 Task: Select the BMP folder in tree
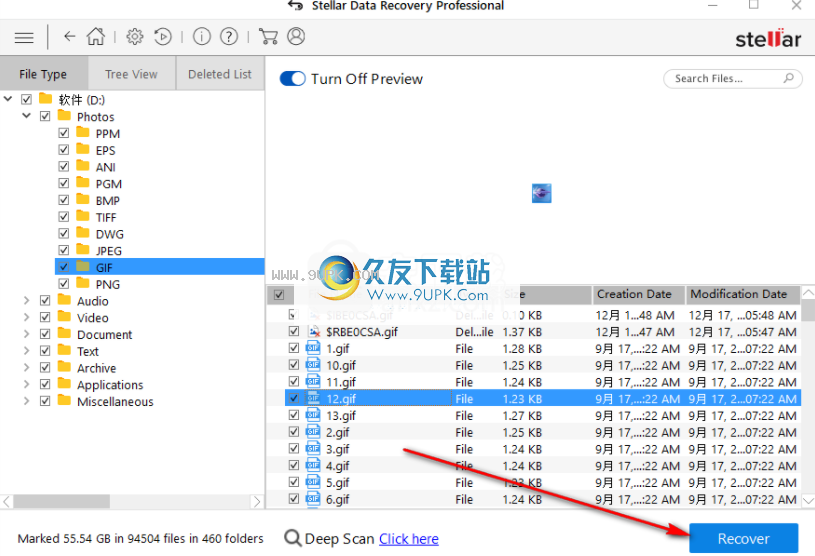pyautogui.click(x=108, y=201)
